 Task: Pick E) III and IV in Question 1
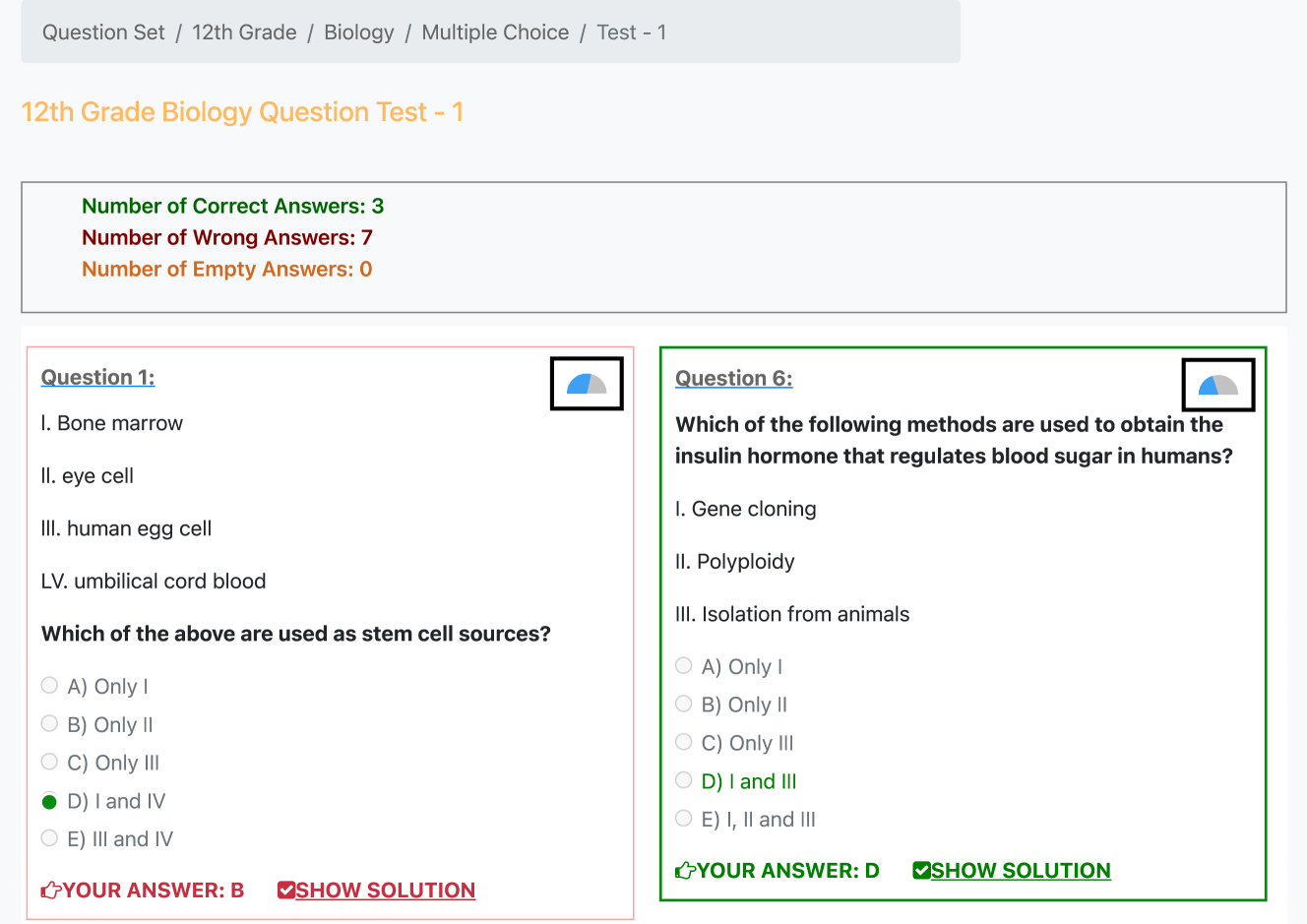50,838
